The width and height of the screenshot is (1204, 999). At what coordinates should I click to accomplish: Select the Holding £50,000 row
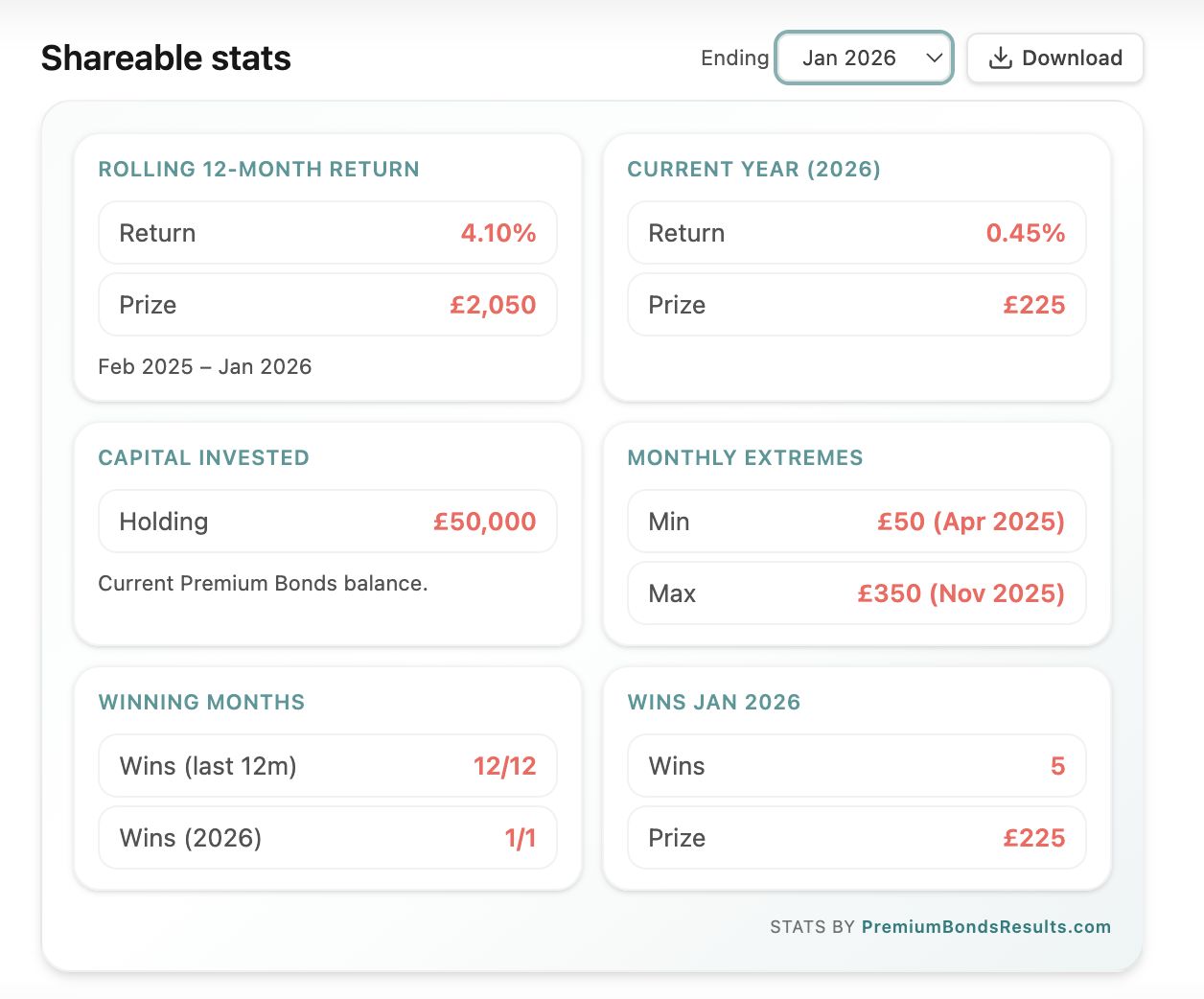[x=327, y=522]
